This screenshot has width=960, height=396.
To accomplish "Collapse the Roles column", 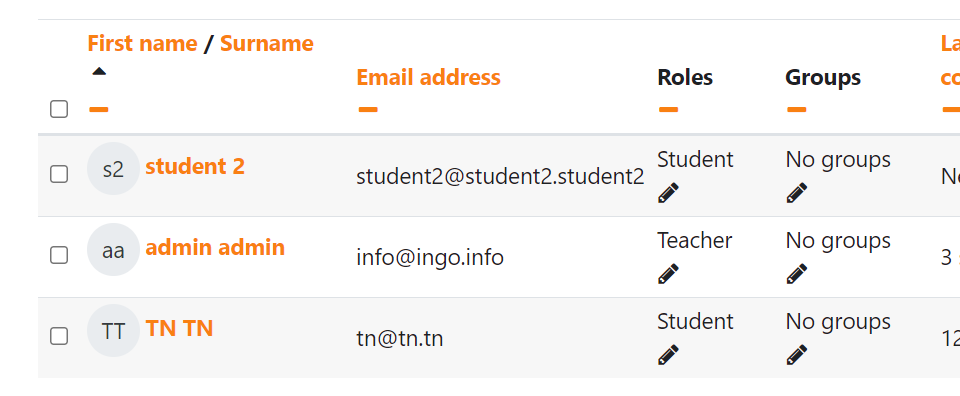I will click(x=669, y=110).
